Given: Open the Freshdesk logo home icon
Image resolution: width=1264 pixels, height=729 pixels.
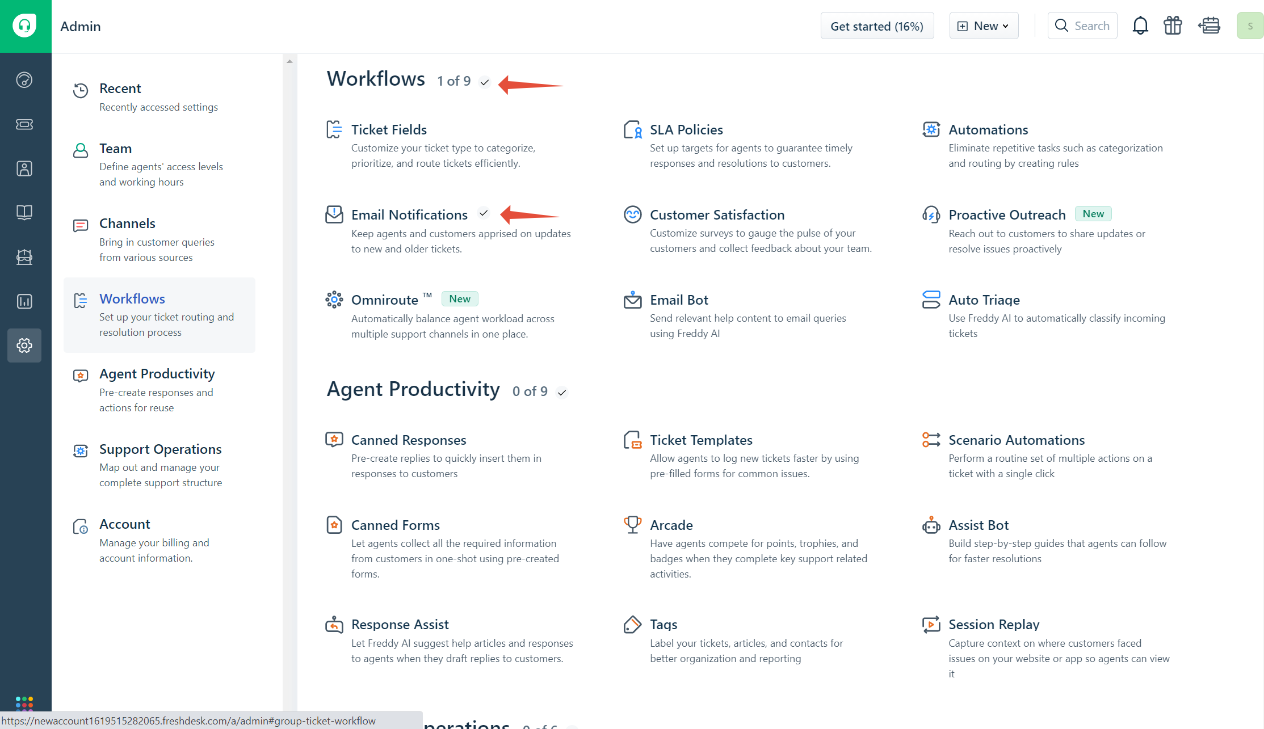Looking at the screenshot, I should (x=25, y=26).
